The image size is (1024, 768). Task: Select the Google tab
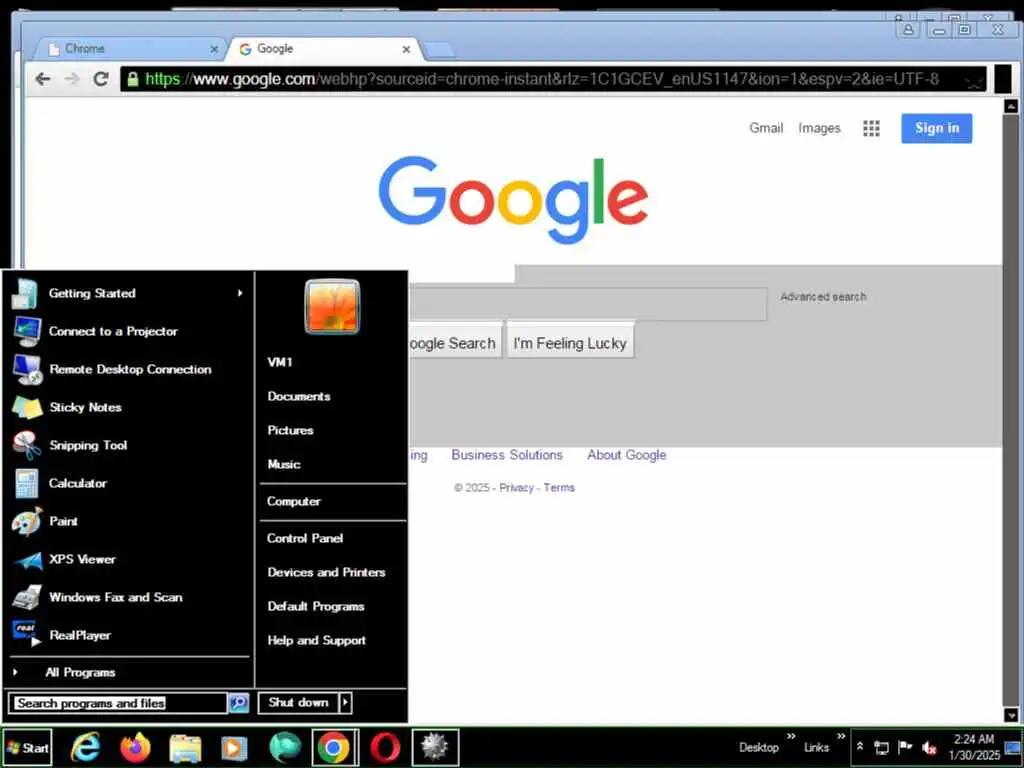click(x=320, y=49)
